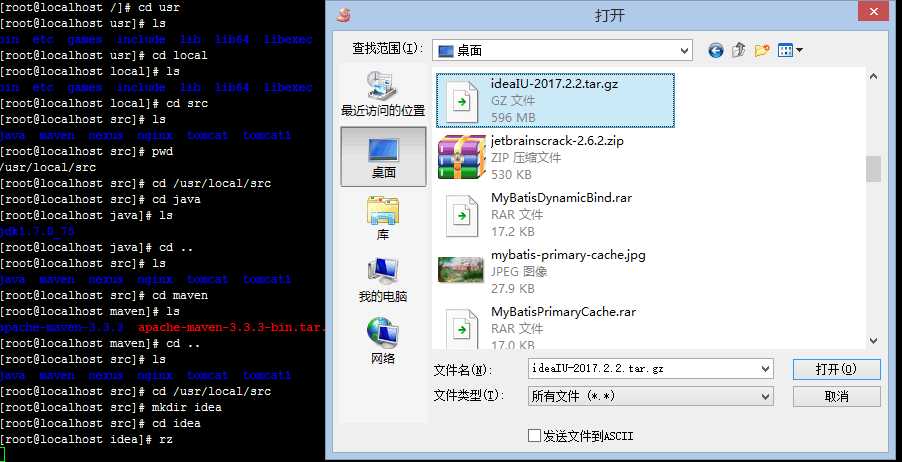Open Recent Places (最近访问的位置) shortcut
The width and height of the screenshot is (902, 462).
pyautogui.click(x=383, y=94)
